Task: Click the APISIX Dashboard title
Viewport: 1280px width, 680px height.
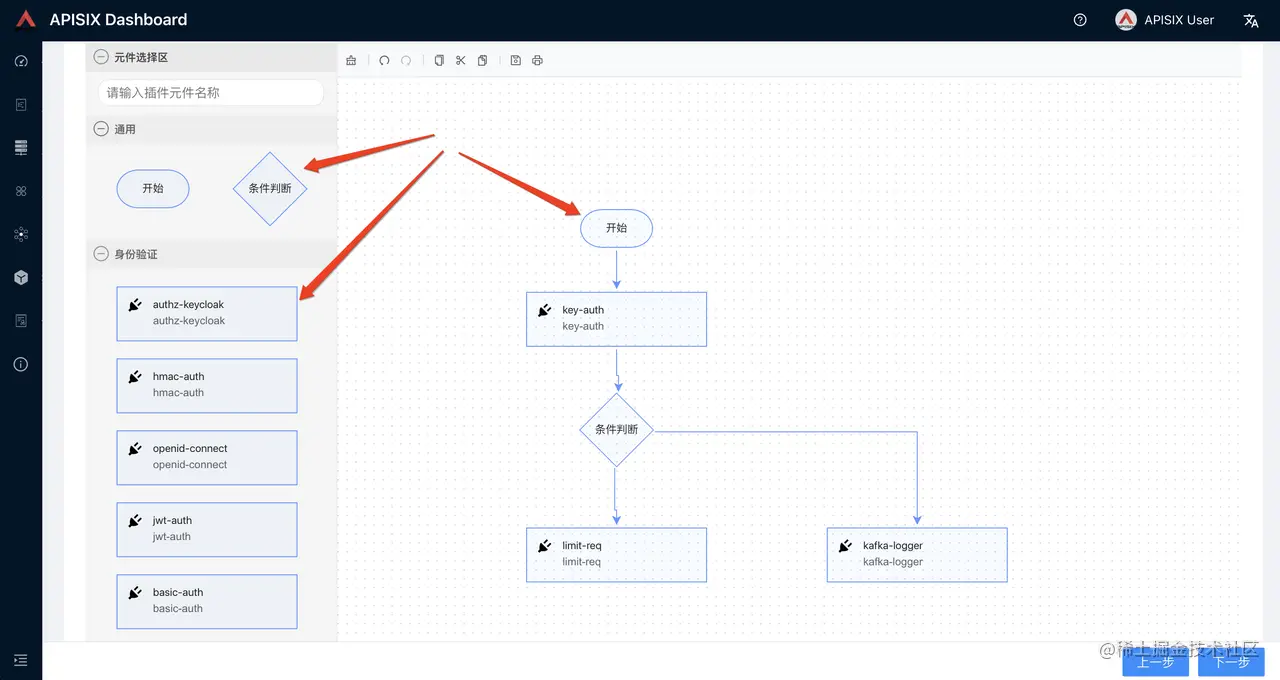Action: click(x=118, y=20)
